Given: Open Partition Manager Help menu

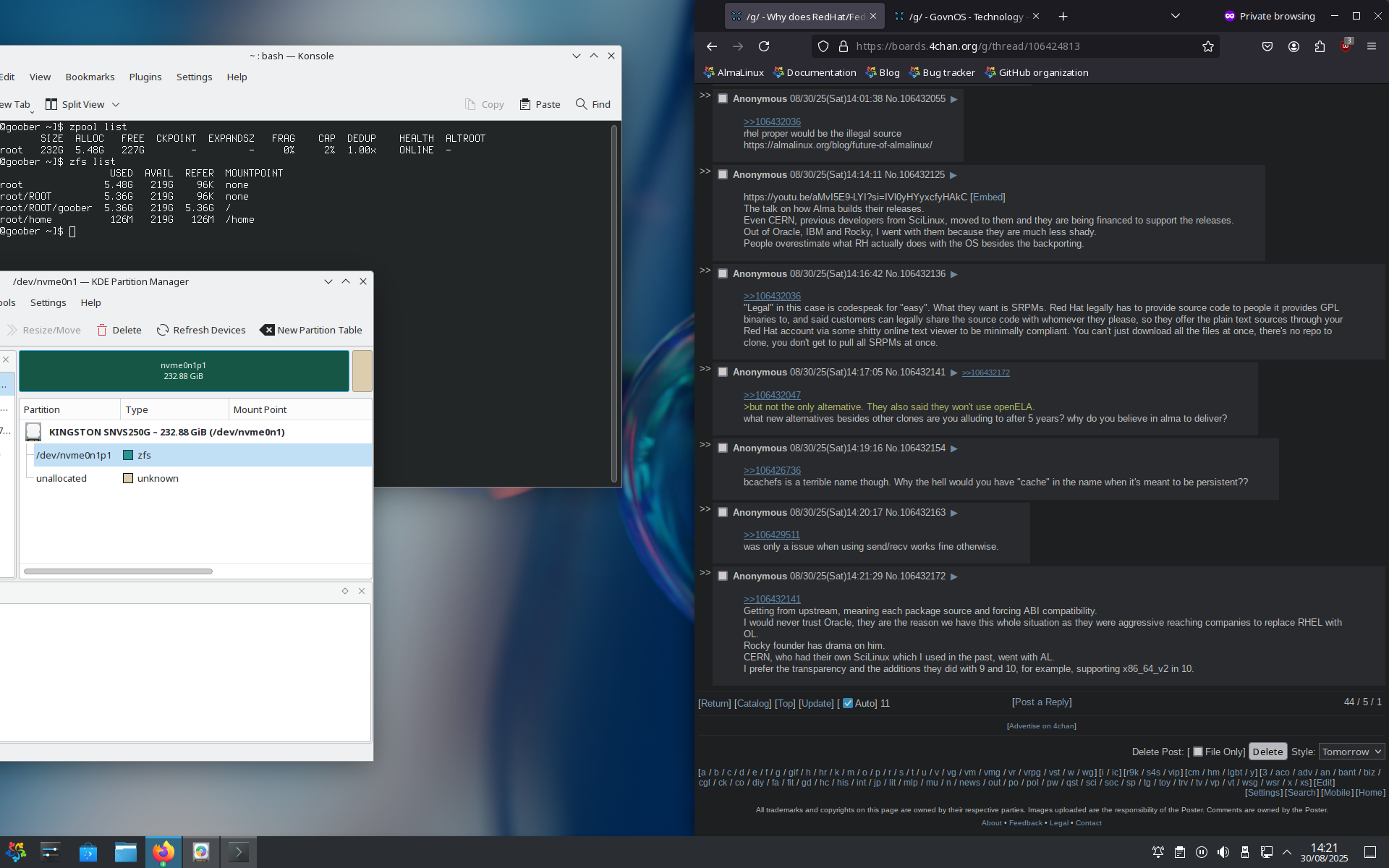Looking at the screenshot, I should tap(90, 302).
